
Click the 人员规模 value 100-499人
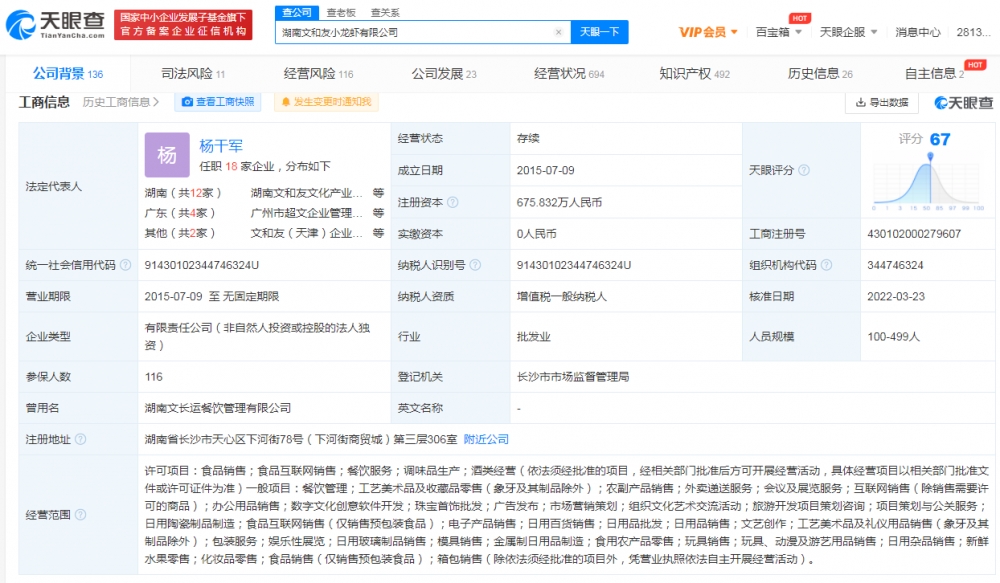(x=893, y=336)
